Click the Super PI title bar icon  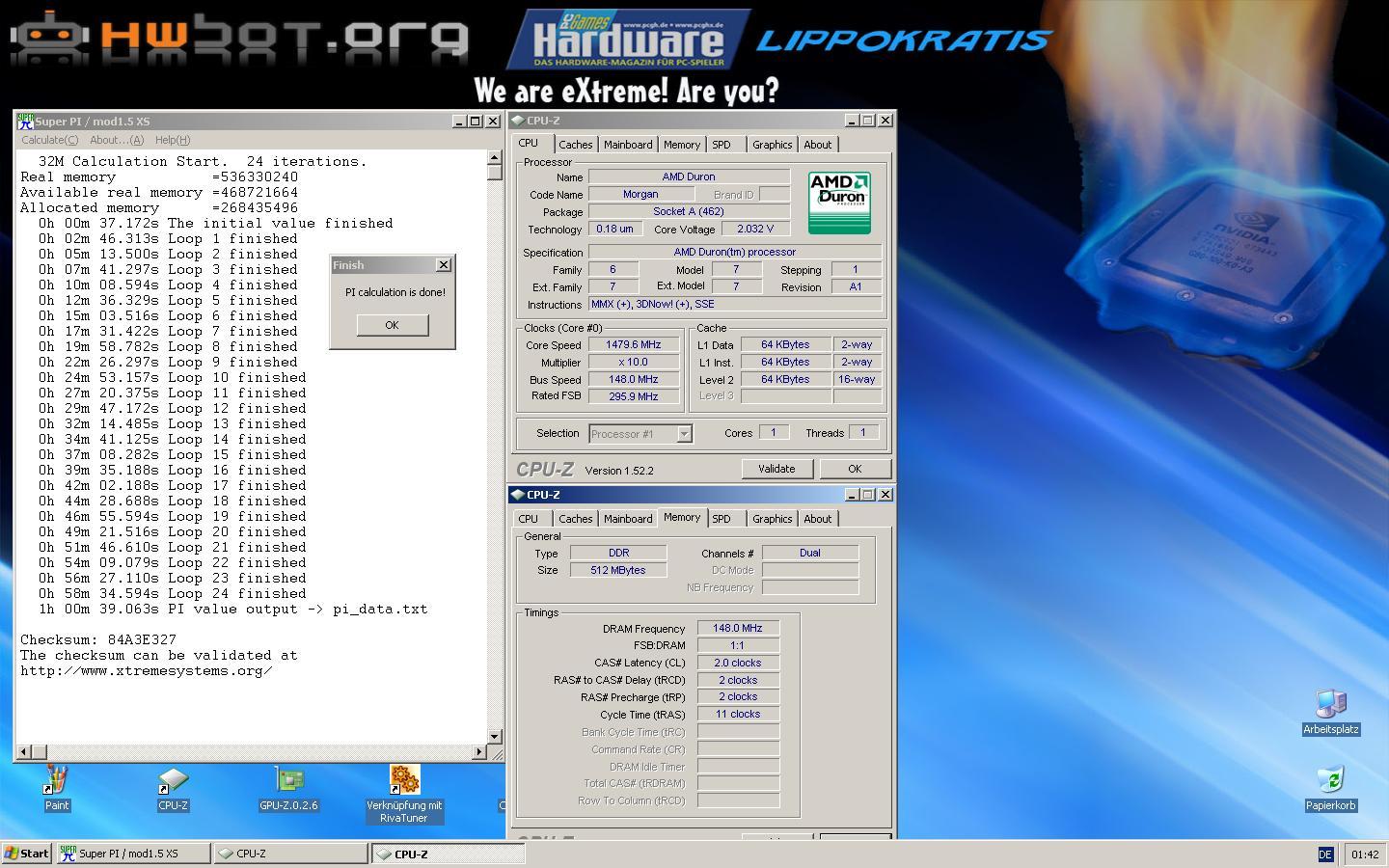tap(25, 121)
